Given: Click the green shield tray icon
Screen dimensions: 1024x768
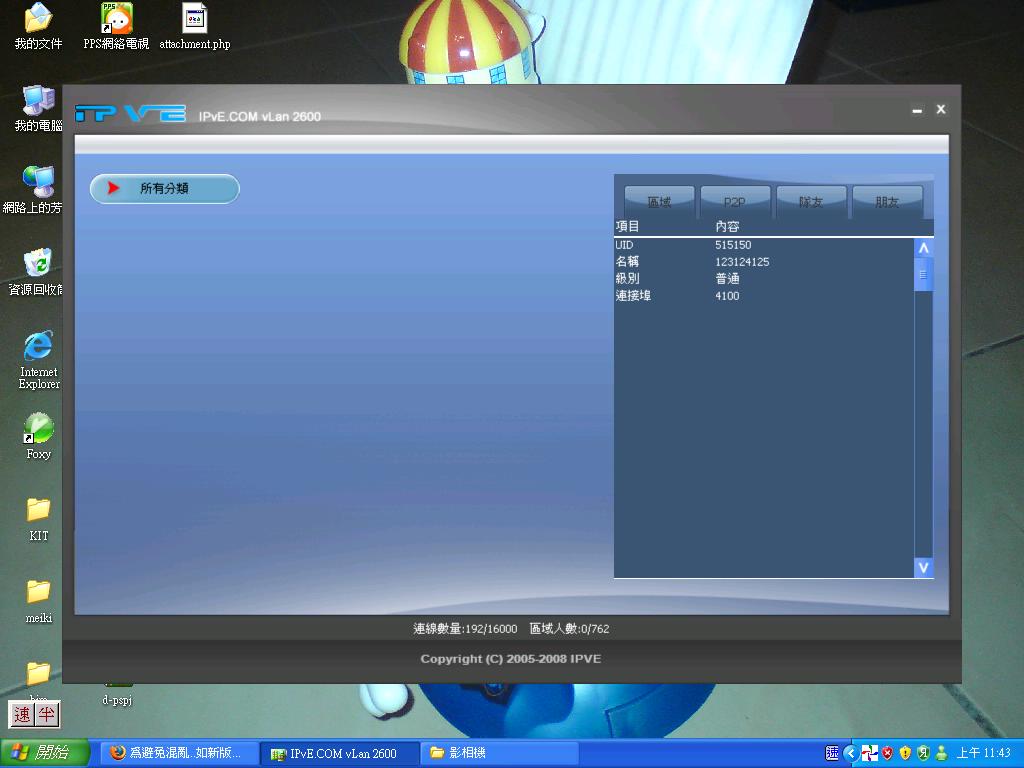Looking at the screenshot, I should pyautogui.click(x=923, y=753).
